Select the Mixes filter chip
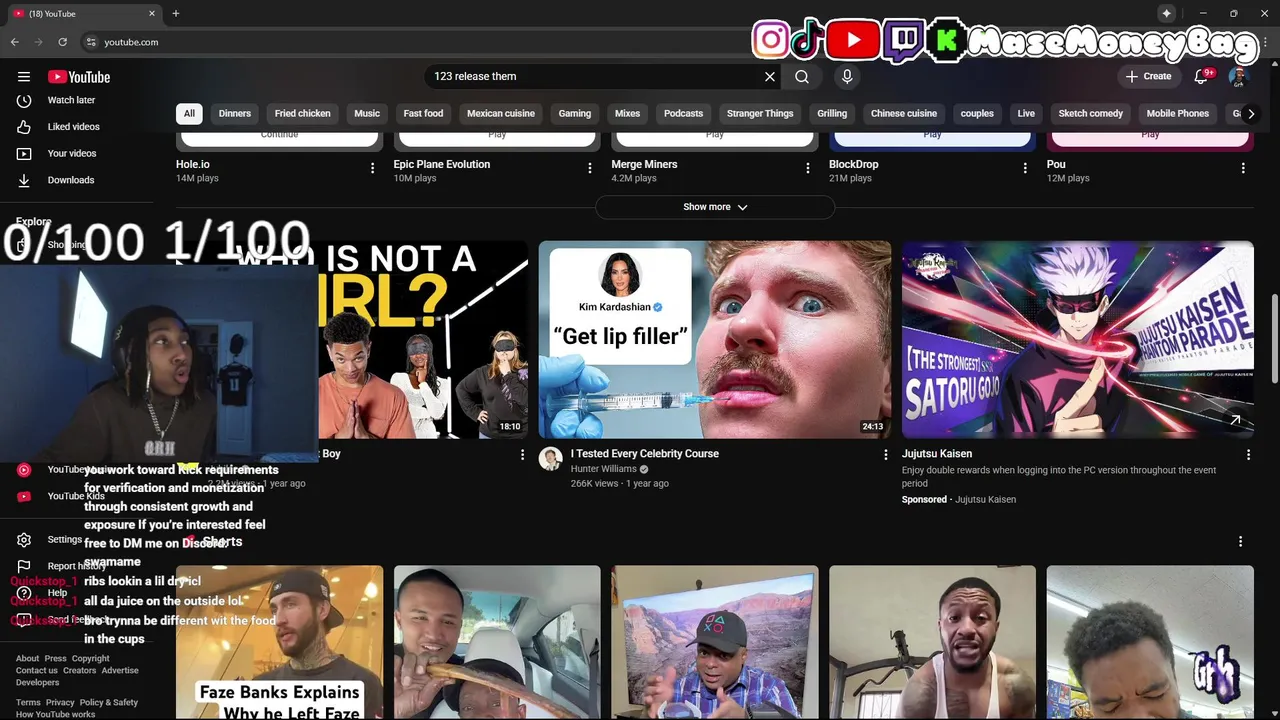The width and height of the screenshot is (1280, 720). (628, 113)
